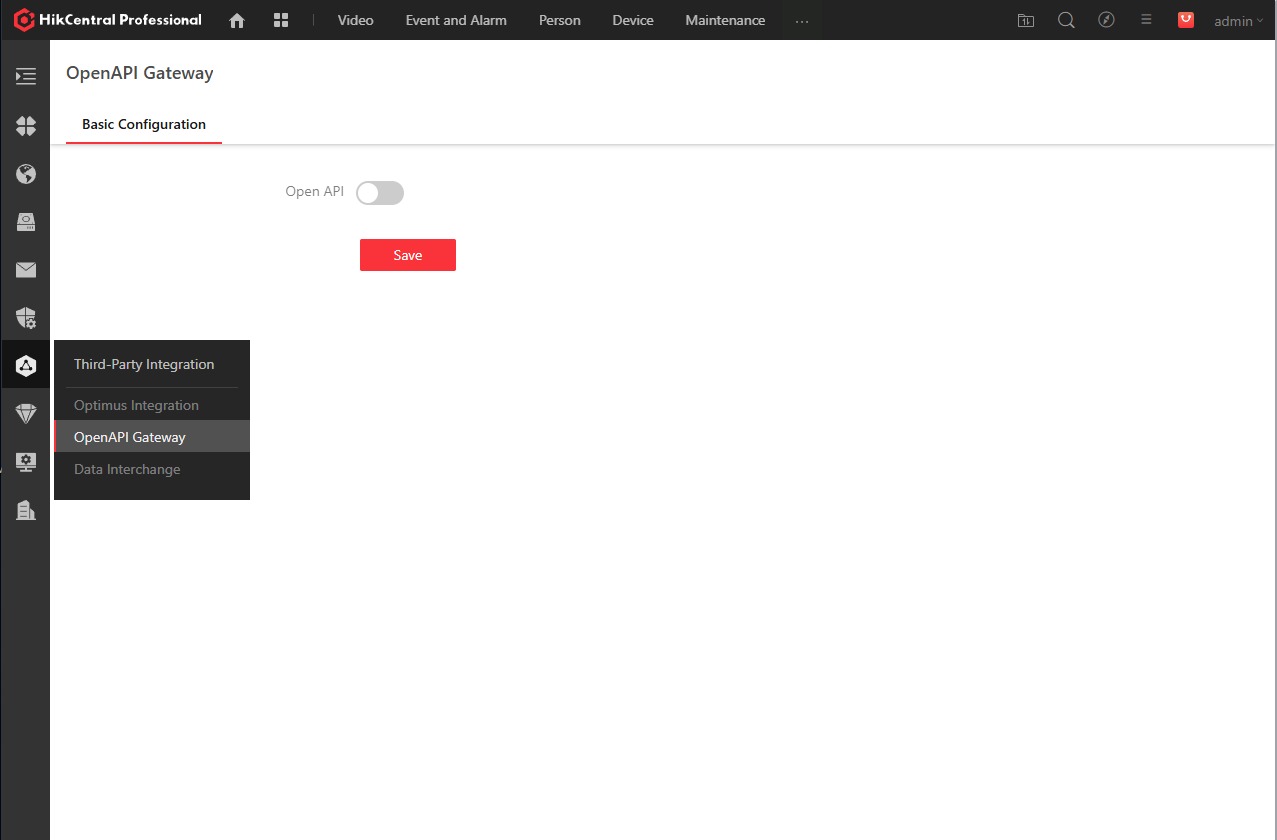Click the license diamond icon in sidebar
The height and width of the screenshot is (840, 1277).
coord(26,413)
